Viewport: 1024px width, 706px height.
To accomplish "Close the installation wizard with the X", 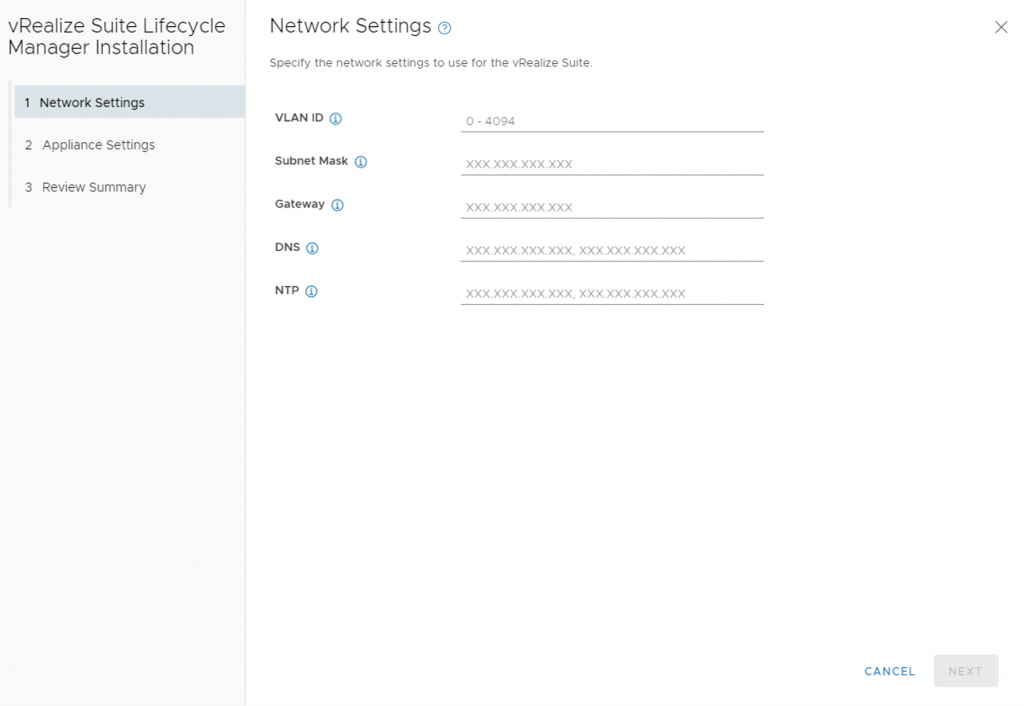I will pyautogui.click(x=1001, y=28).
